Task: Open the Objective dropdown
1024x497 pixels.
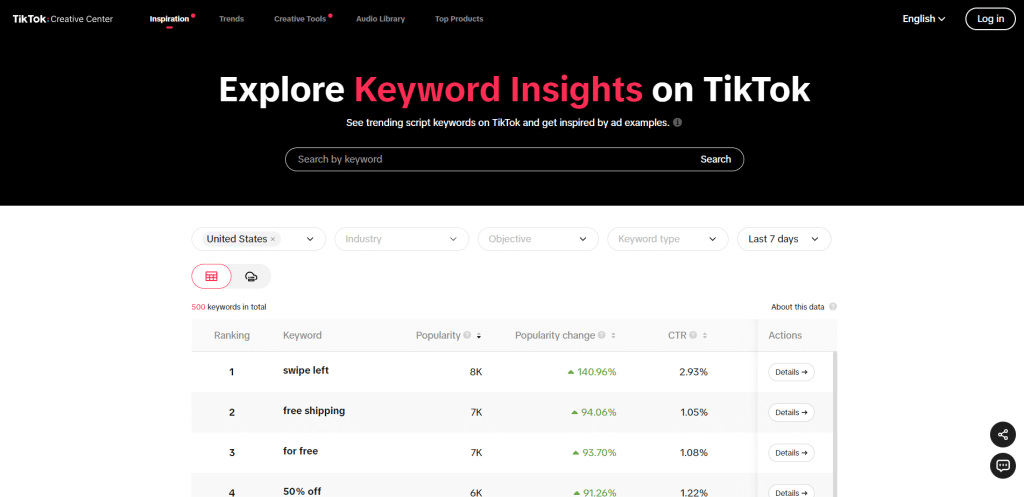Action: click(538, 239)
